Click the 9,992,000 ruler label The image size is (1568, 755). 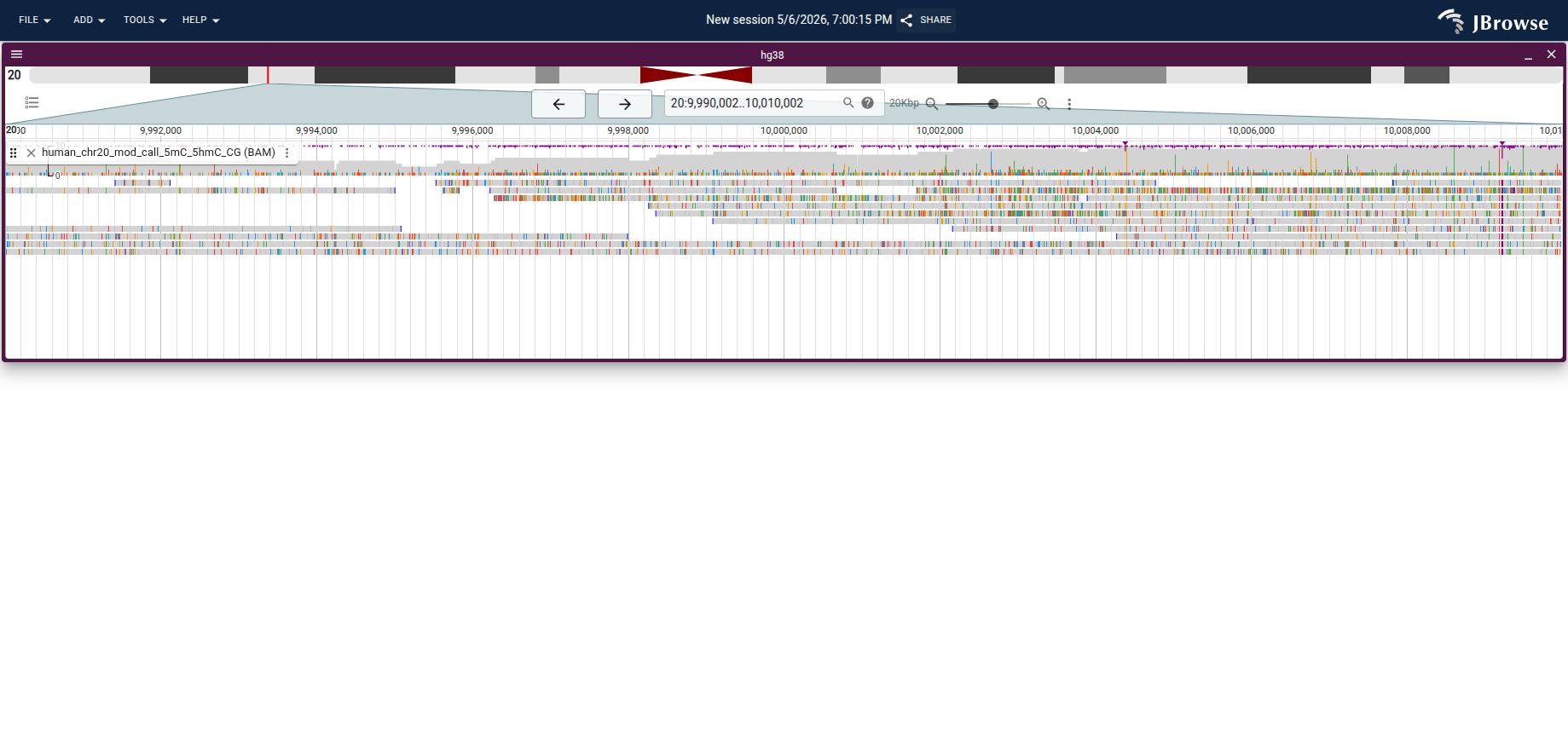pyautogui.click(x=160, y=130)
